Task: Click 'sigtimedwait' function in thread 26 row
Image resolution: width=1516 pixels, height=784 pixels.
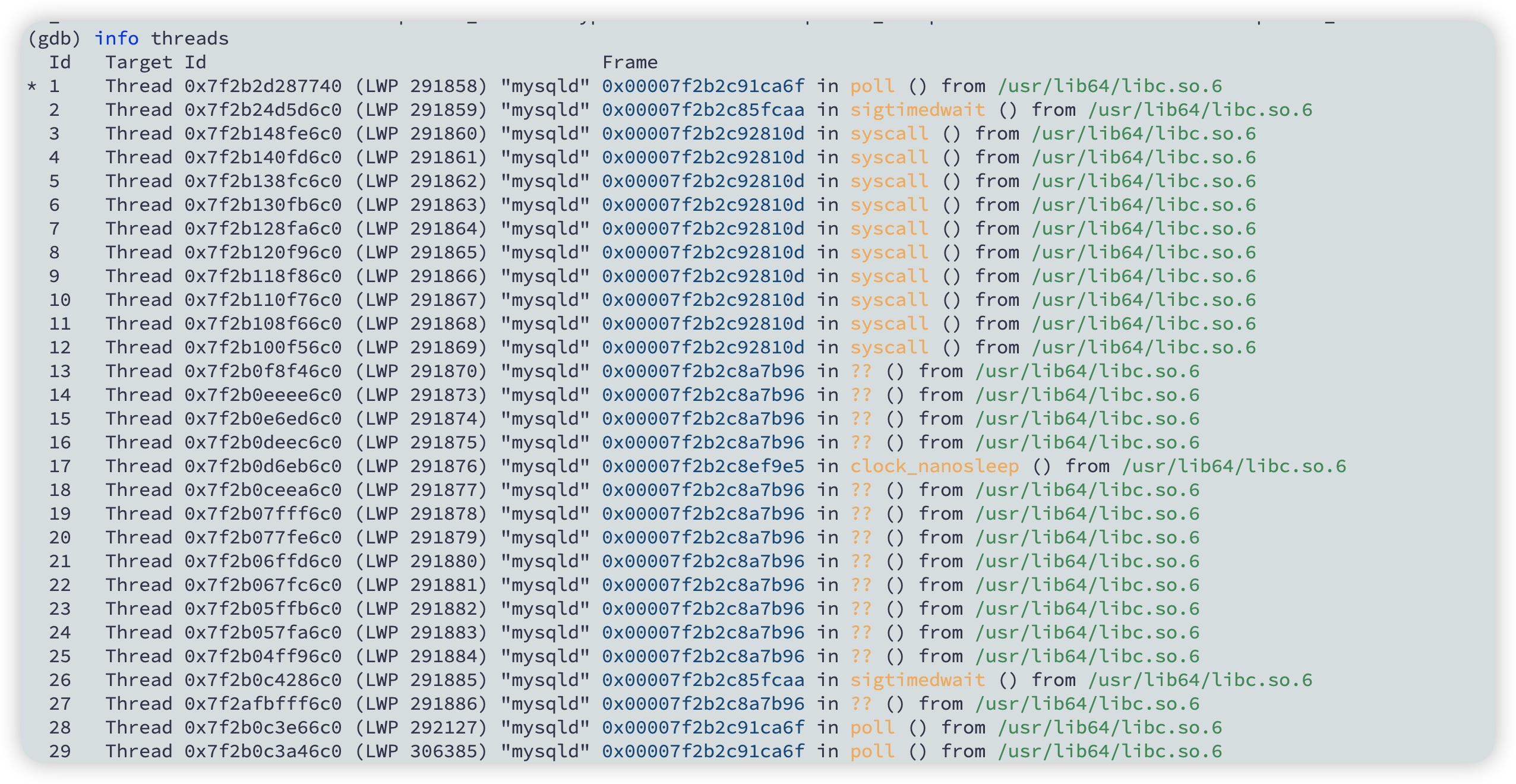Action: [917, 680]
